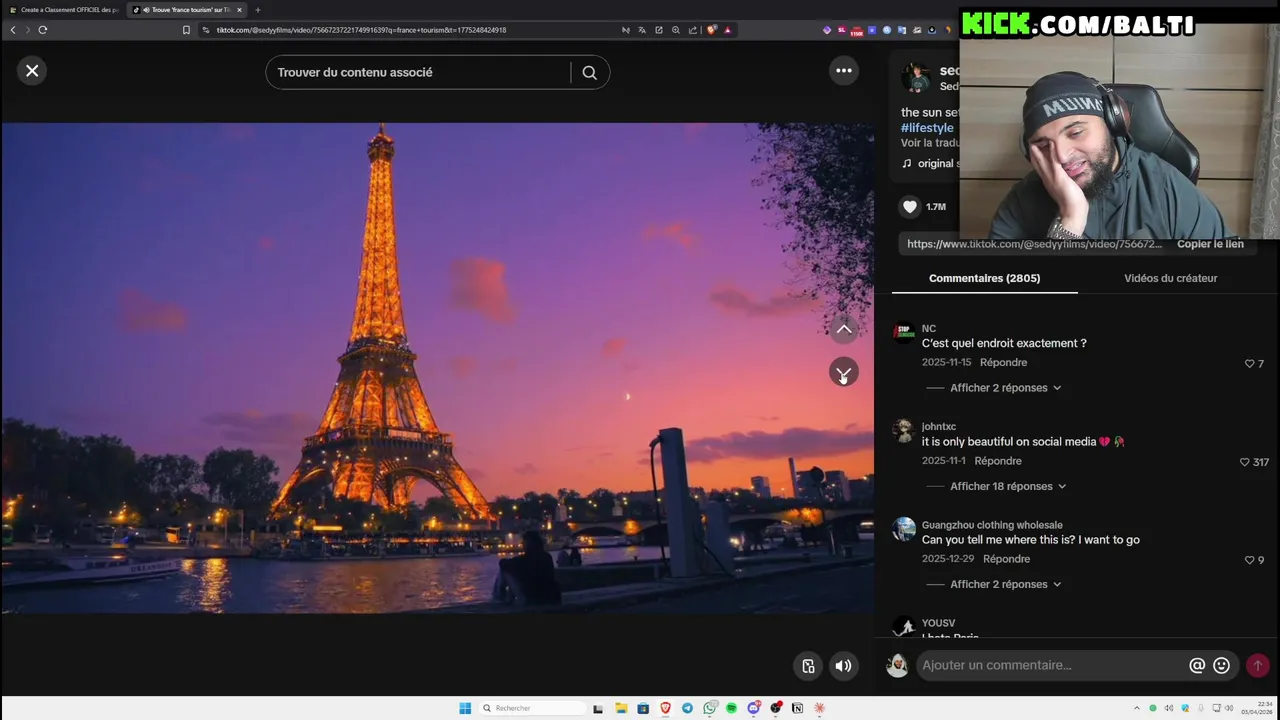Click the 'Guangzhou clothing wholesale' username
This screenshot has width=1280, height=720.
click(992, 525)
